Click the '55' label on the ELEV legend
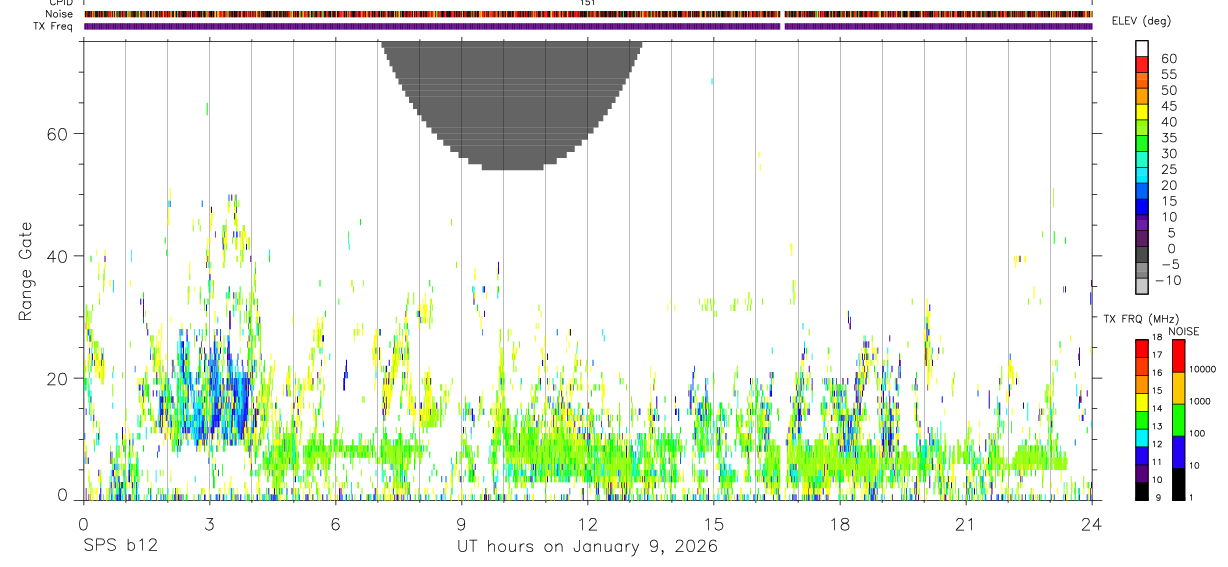1228x567 pixels. [1168, 75]
